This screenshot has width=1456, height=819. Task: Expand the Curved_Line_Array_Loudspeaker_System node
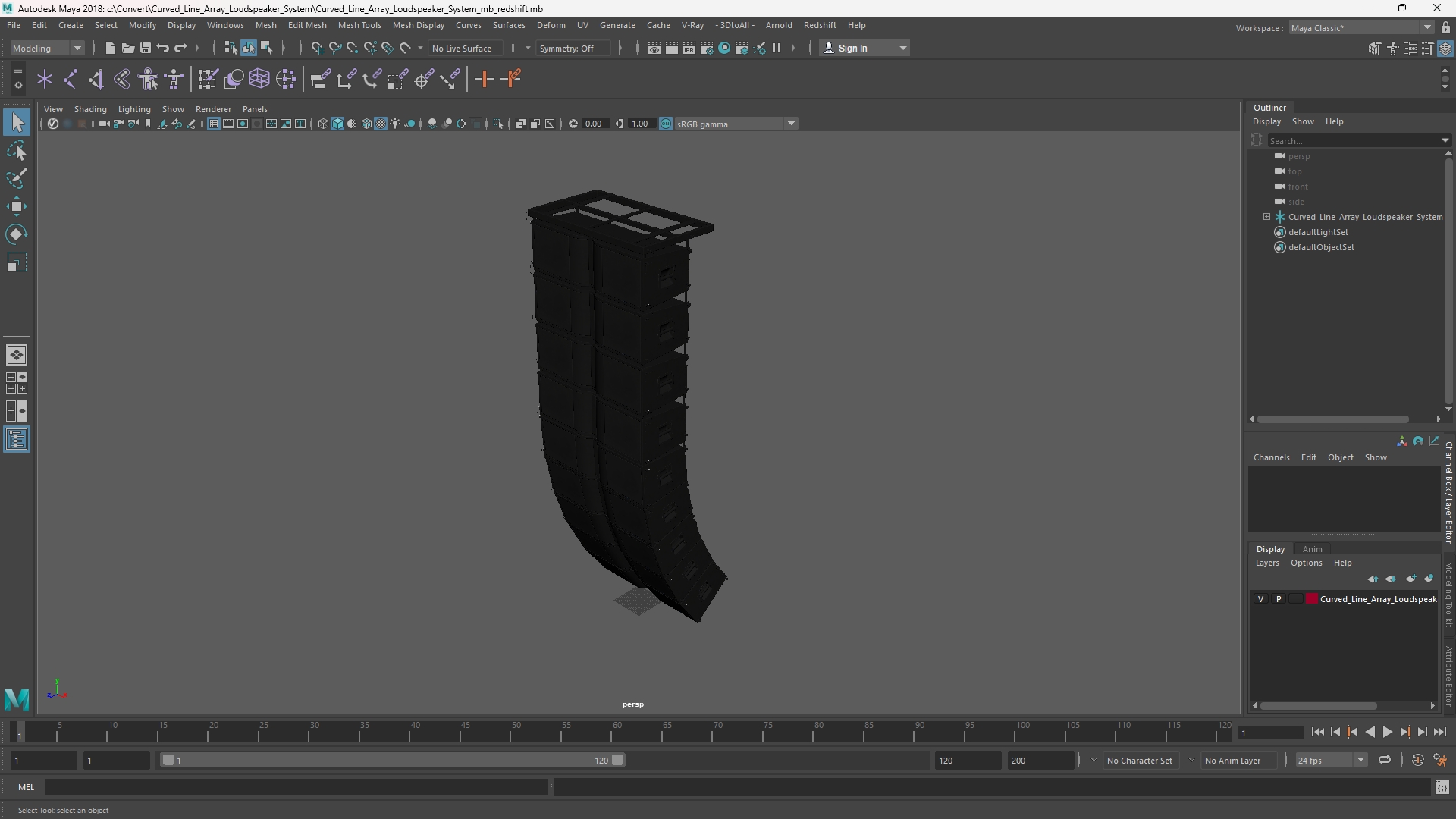[1266, 217]
